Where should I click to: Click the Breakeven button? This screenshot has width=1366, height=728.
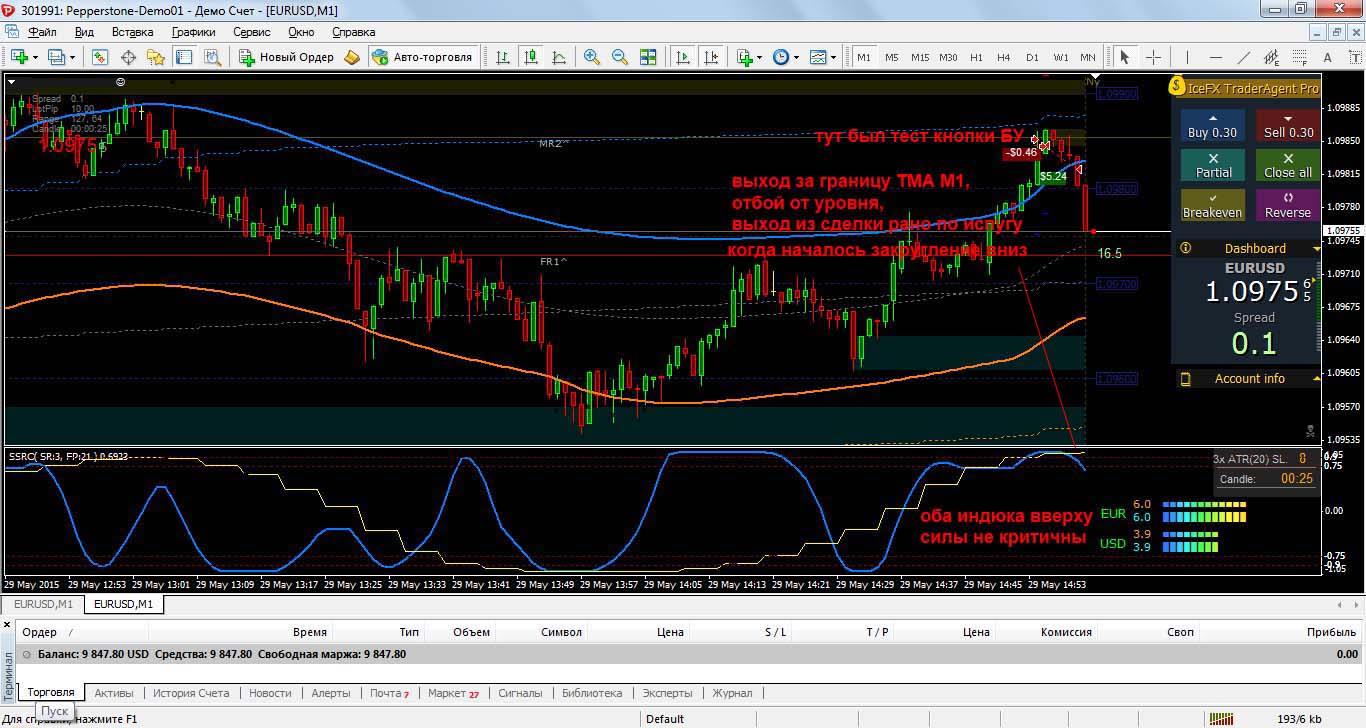pos(1212,205)
